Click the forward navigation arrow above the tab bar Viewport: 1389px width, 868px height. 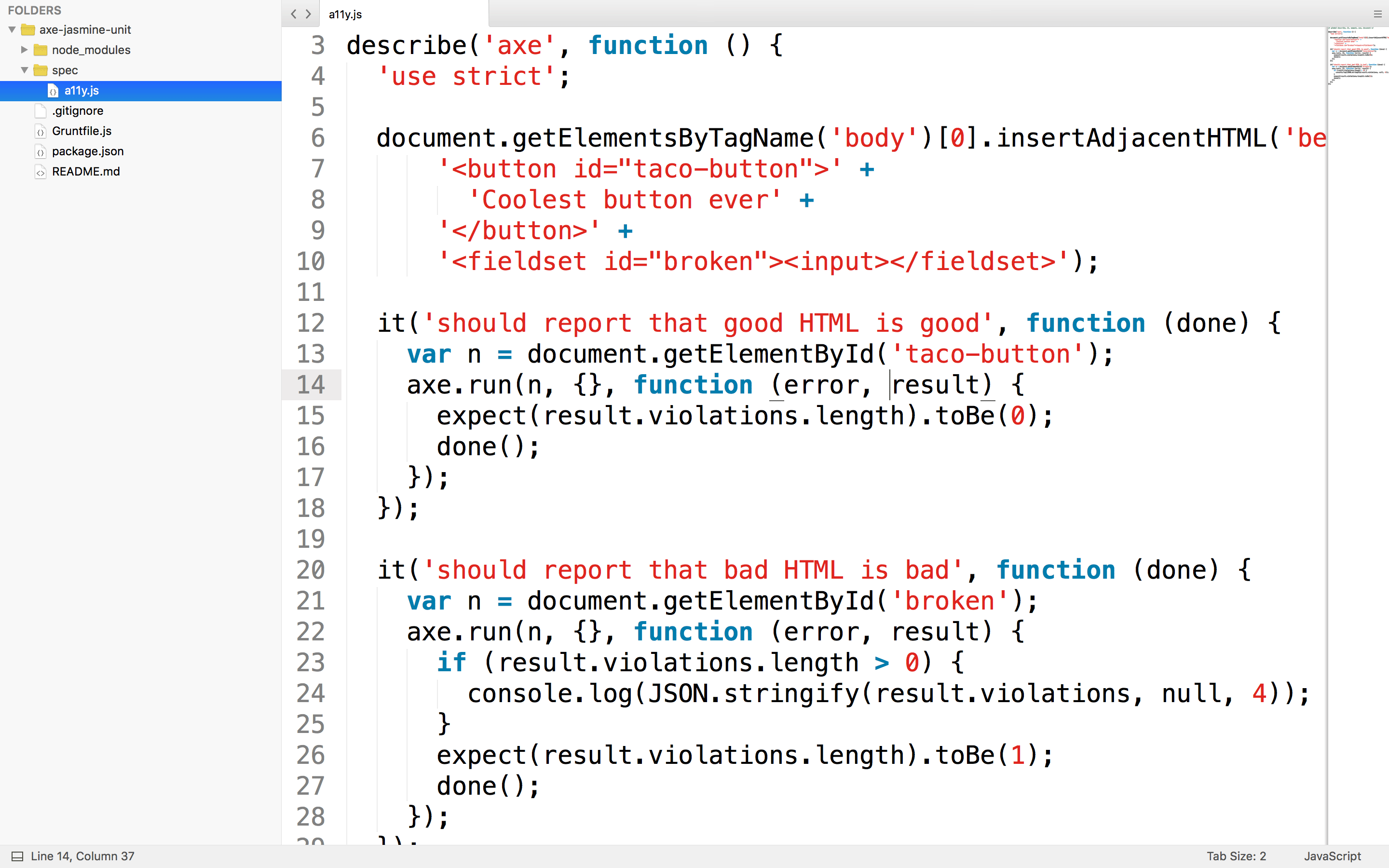[x=309, y=14]
